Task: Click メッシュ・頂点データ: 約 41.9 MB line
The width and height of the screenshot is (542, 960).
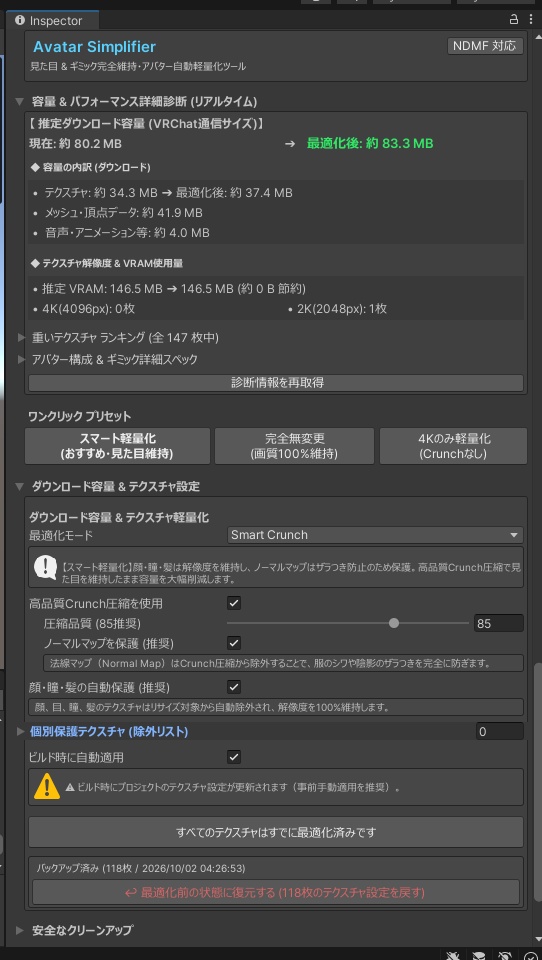Action: [x=123, y=213]
